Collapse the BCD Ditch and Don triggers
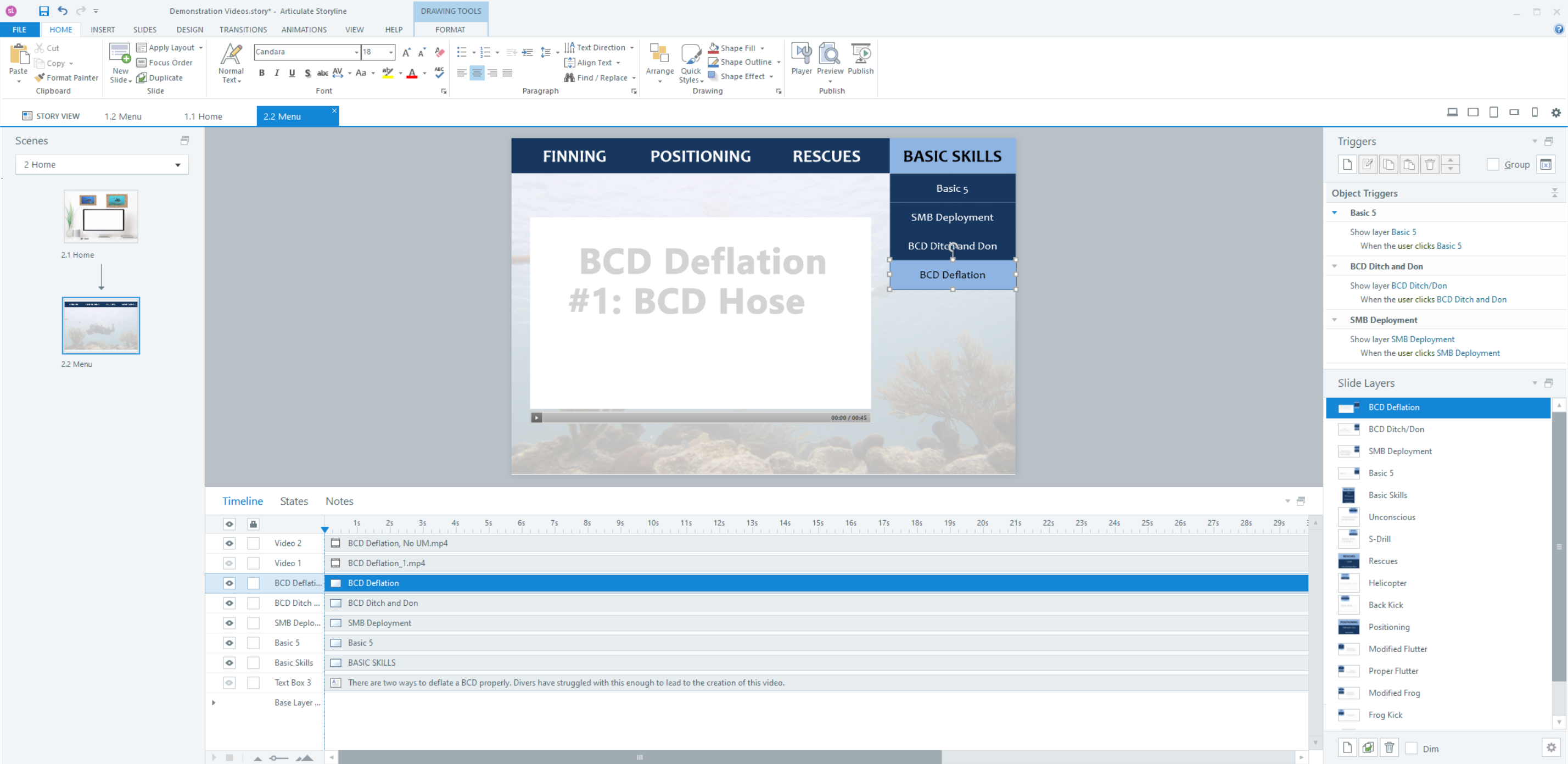This screenshot has height=764, width=1568. [1335, 266]
